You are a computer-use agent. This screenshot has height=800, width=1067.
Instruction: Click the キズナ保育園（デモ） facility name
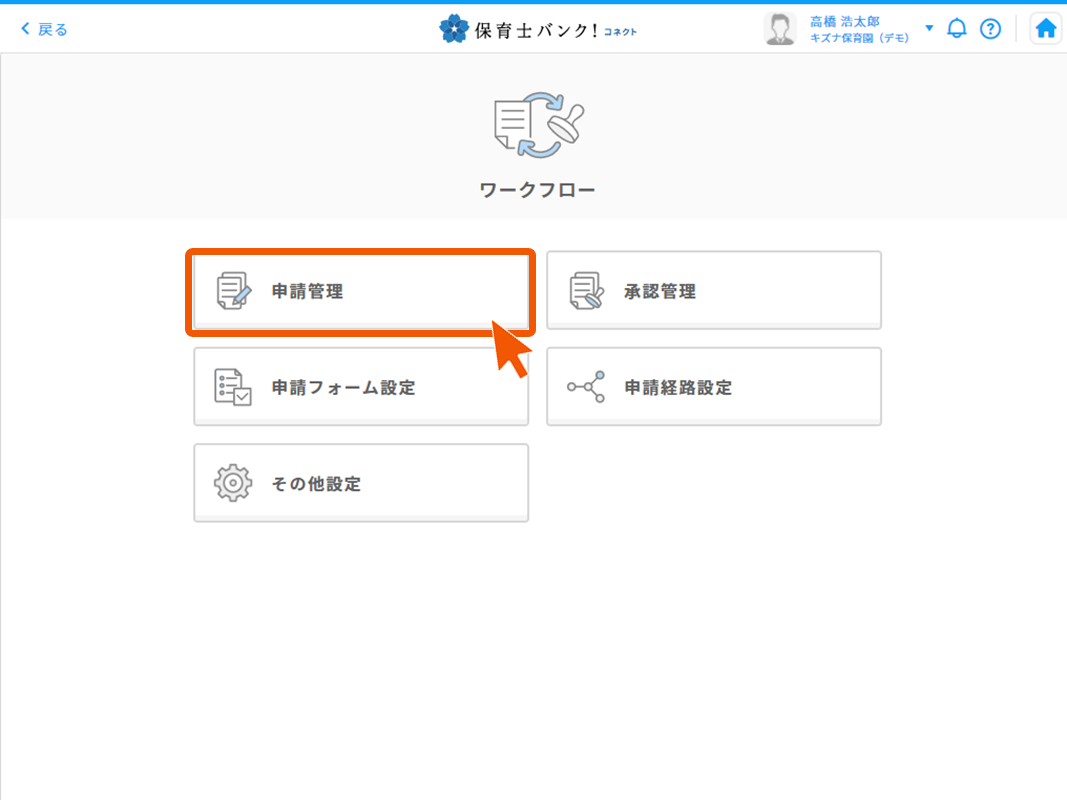pos(859,38)
